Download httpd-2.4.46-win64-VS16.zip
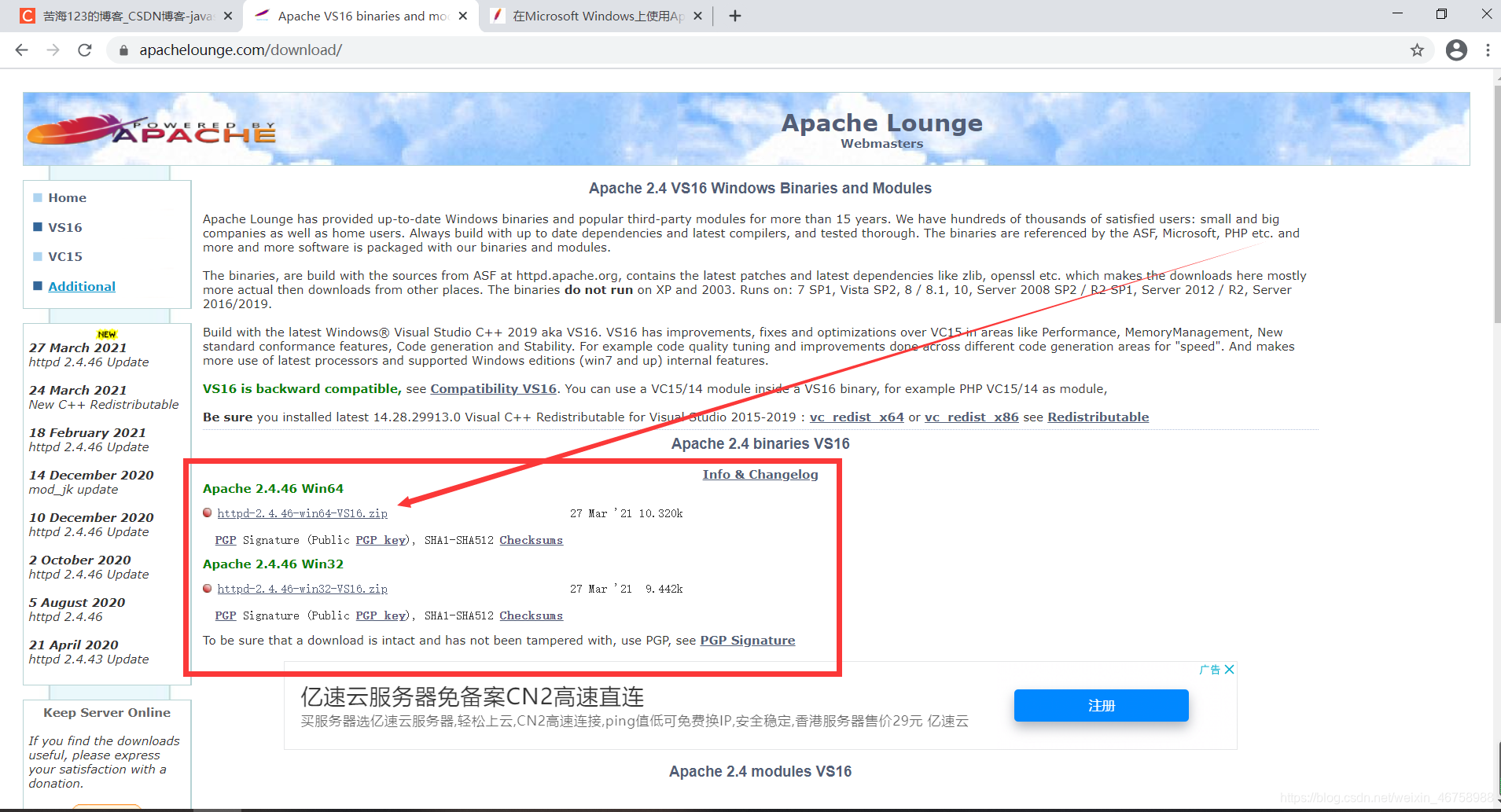 click(x=302, y=513)
